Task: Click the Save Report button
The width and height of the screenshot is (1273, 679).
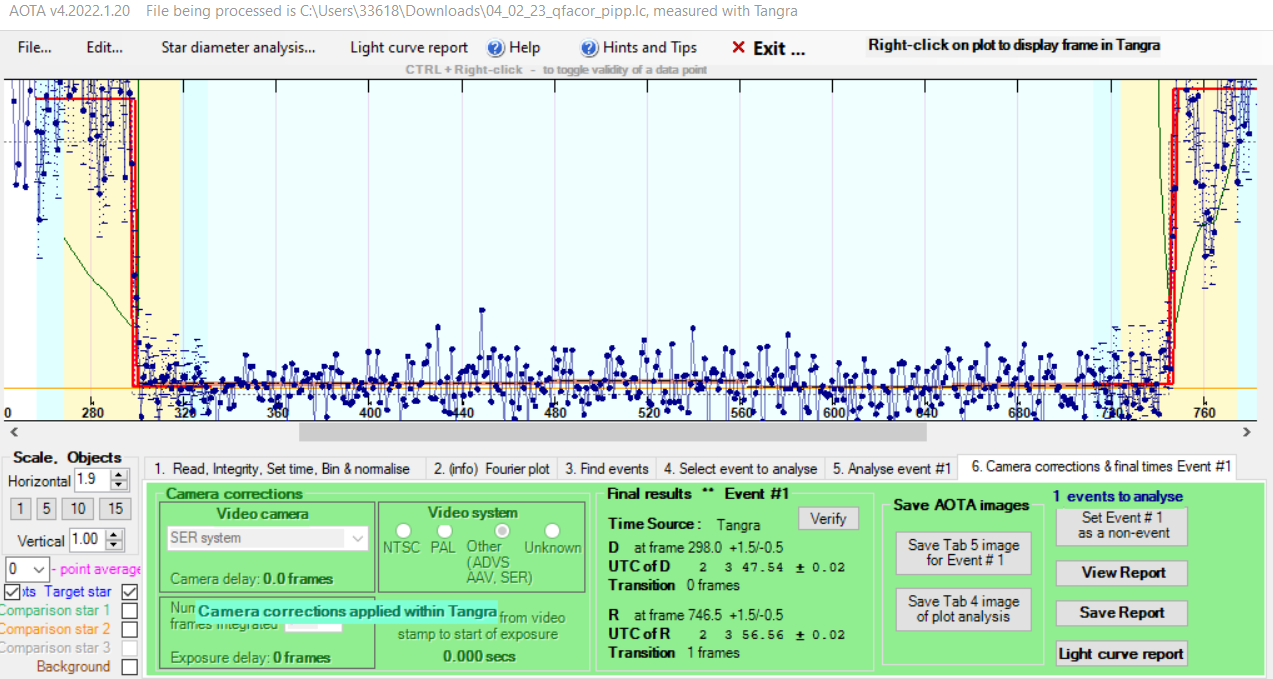Action: (1121, 613)
